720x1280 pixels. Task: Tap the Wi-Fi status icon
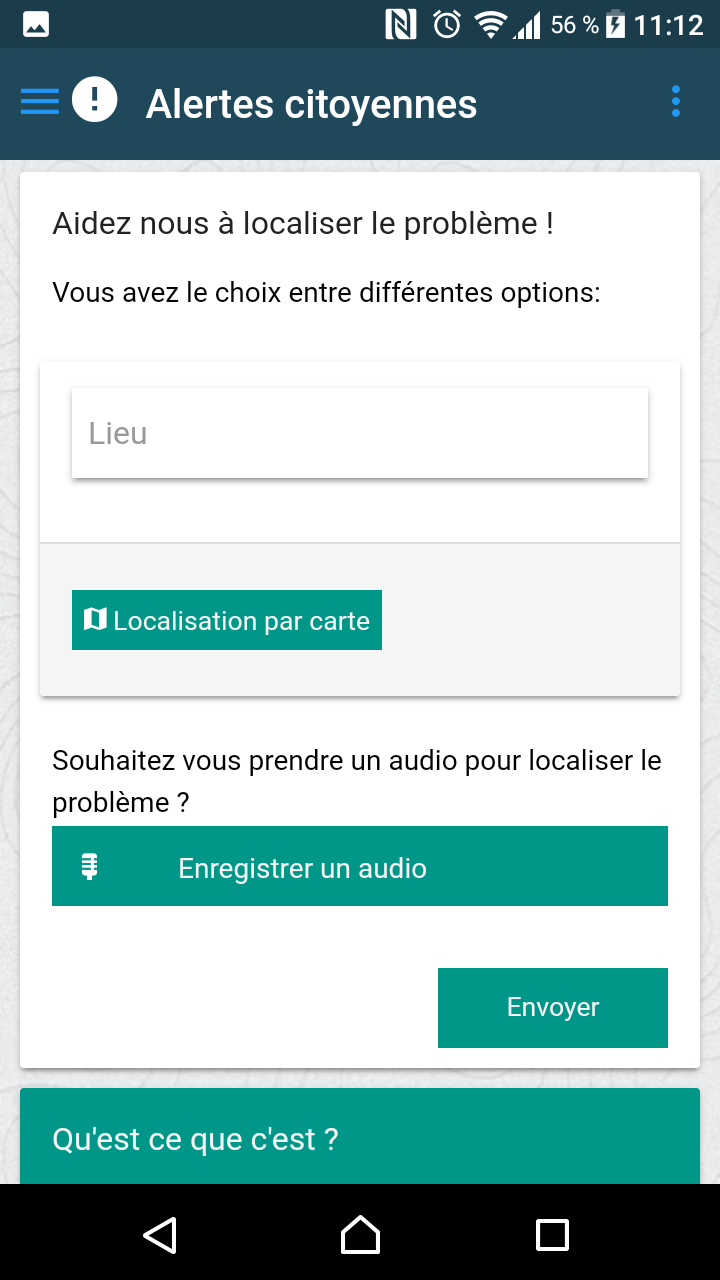click(x=490, y=25)
